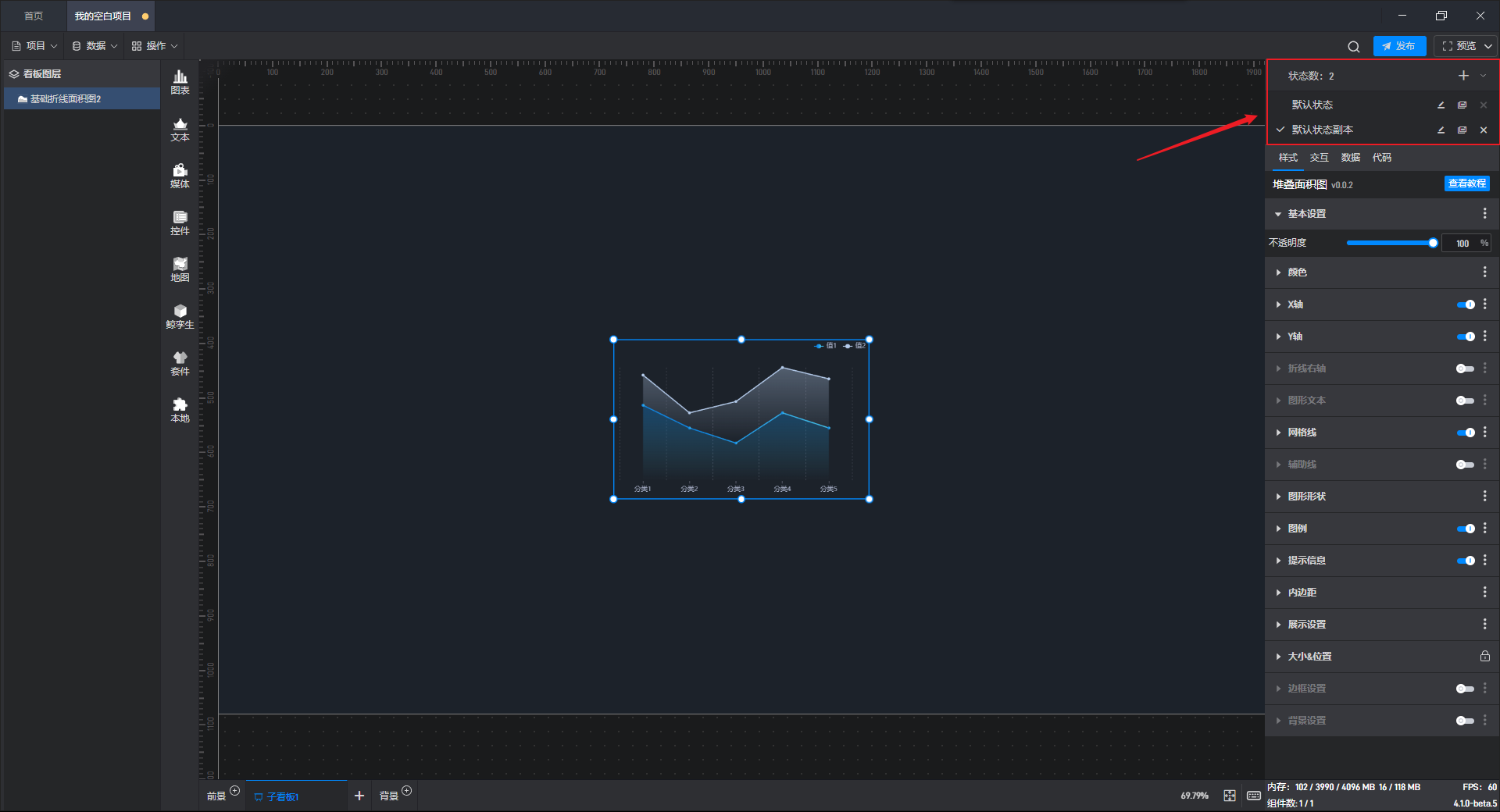Enable the 边框设置 switch
Image resolution: width=1500 pixels, height=812 pixels.
coord(1466,689)
